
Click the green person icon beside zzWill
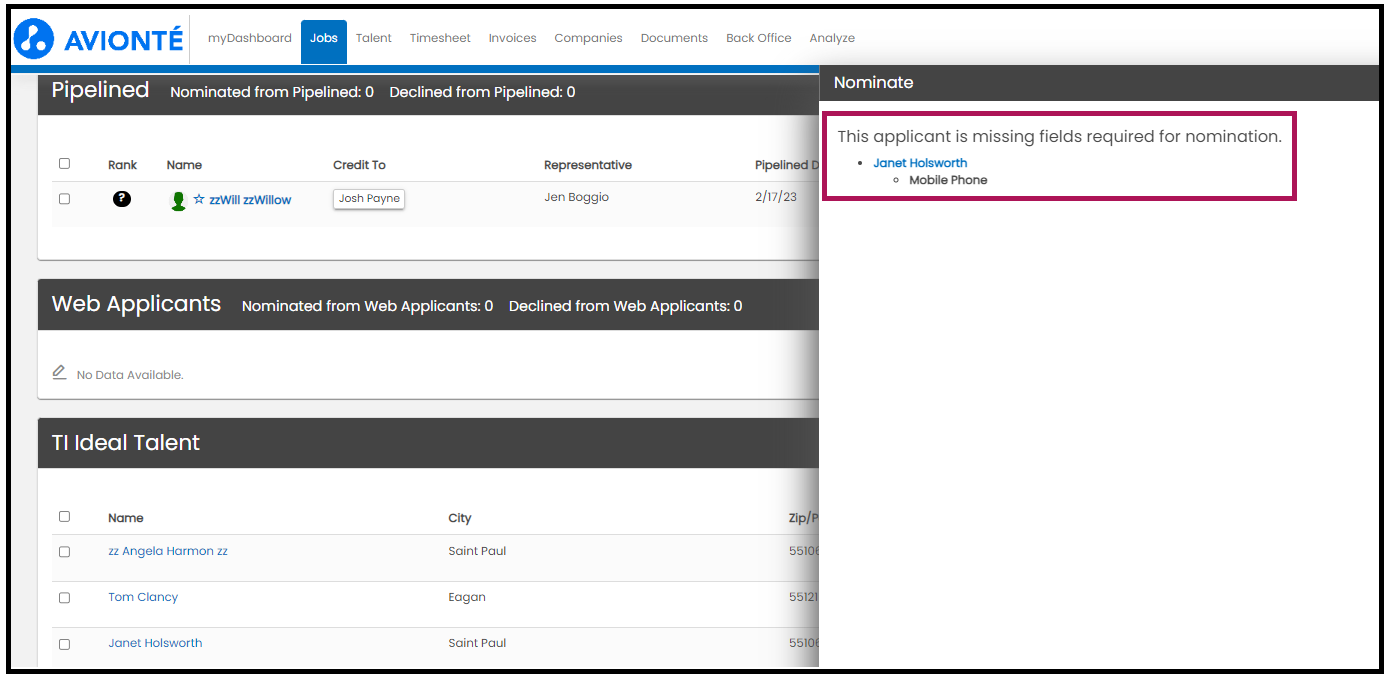coord(178,201)
